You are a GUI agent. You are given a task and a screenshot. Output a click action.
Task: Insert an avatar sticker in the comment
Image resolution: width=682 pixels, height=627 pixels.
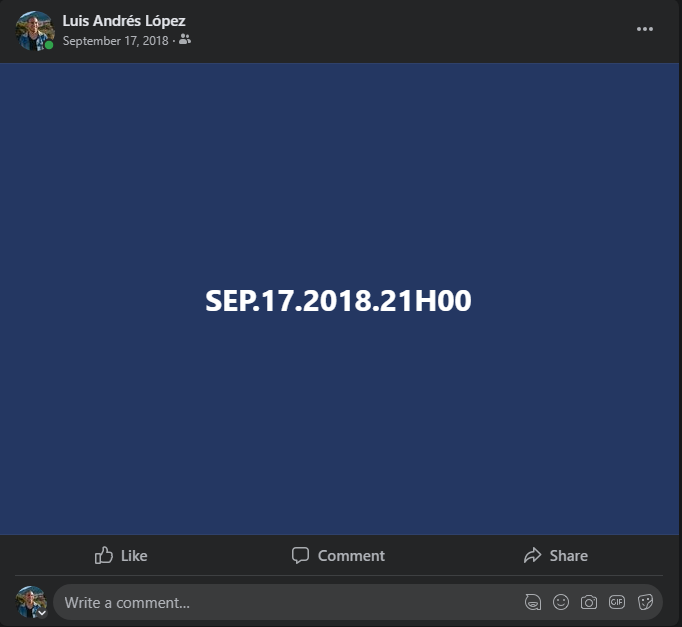coord(533,602)
